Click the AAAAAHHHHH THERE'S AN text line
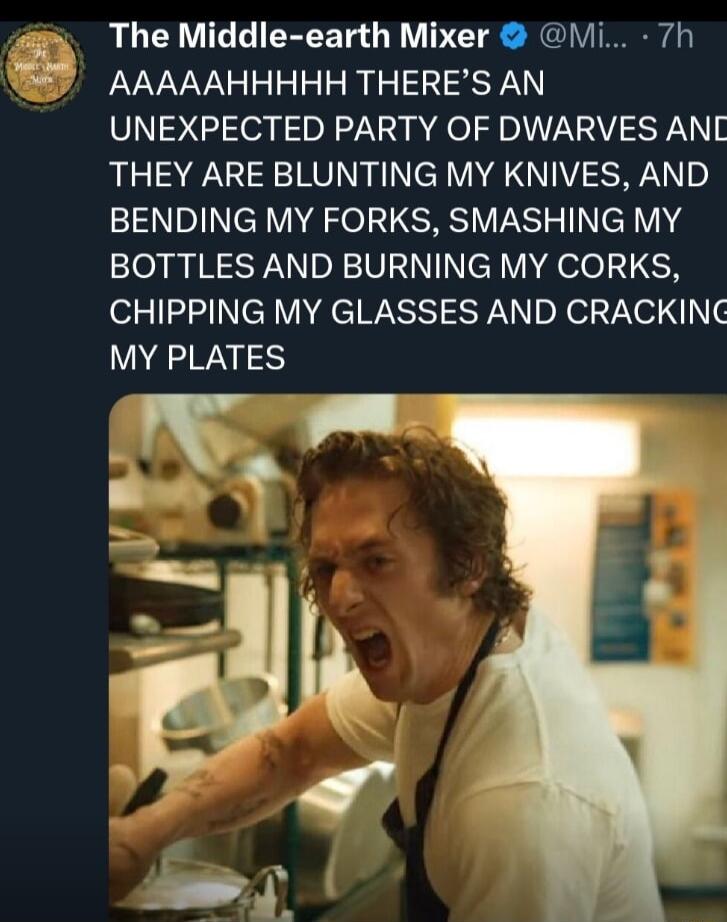The image size is (727, 922). [x=327, y=83]
